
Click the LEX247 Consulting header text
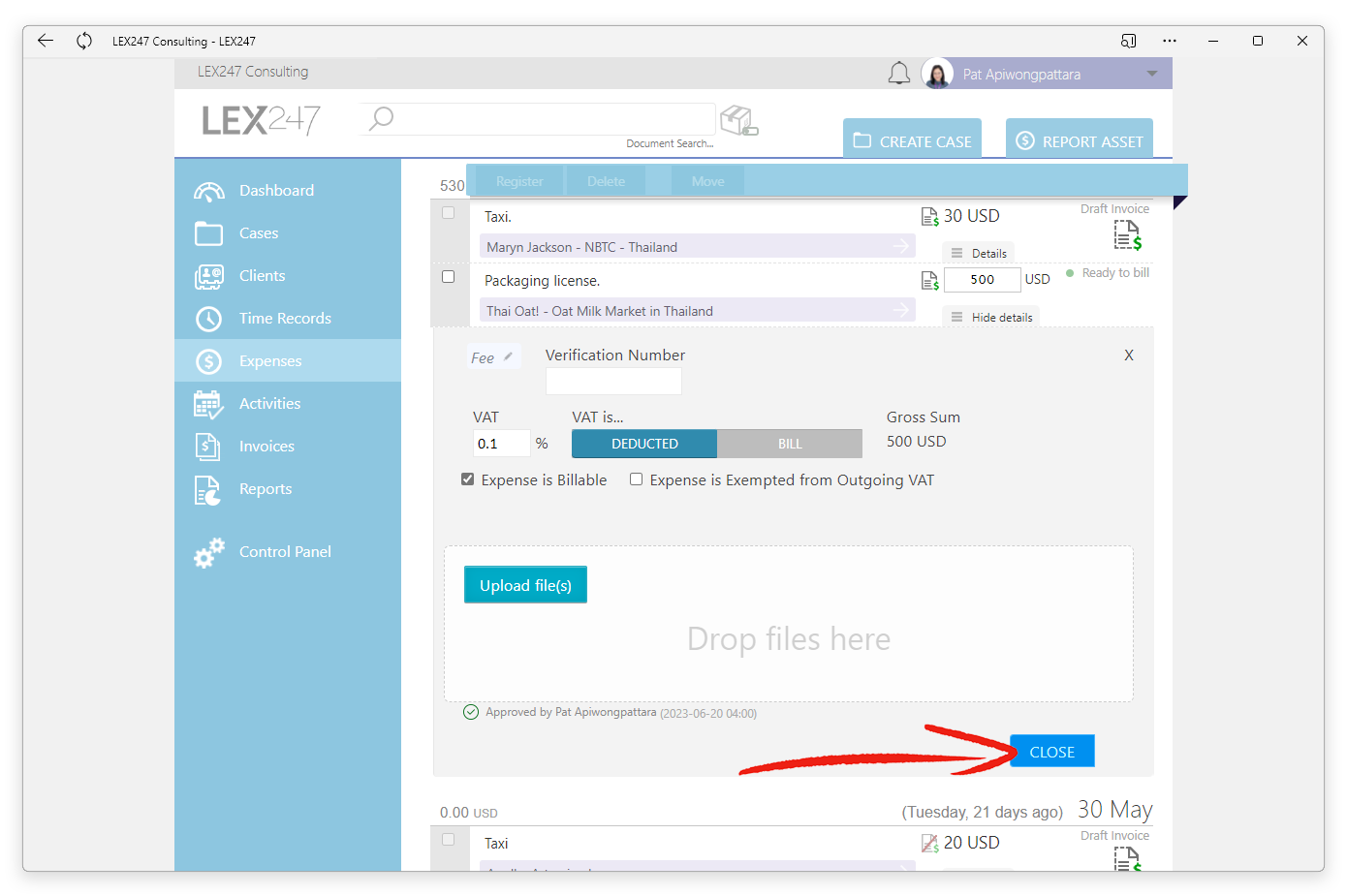pyautogui.click(x=253, y=72)
